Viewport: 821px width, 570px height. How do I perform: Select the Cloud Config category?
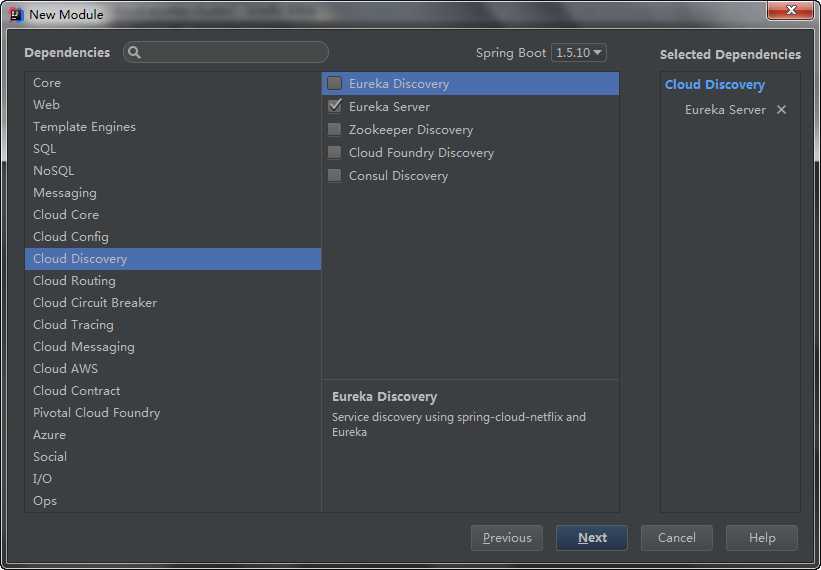pos(173,237)
